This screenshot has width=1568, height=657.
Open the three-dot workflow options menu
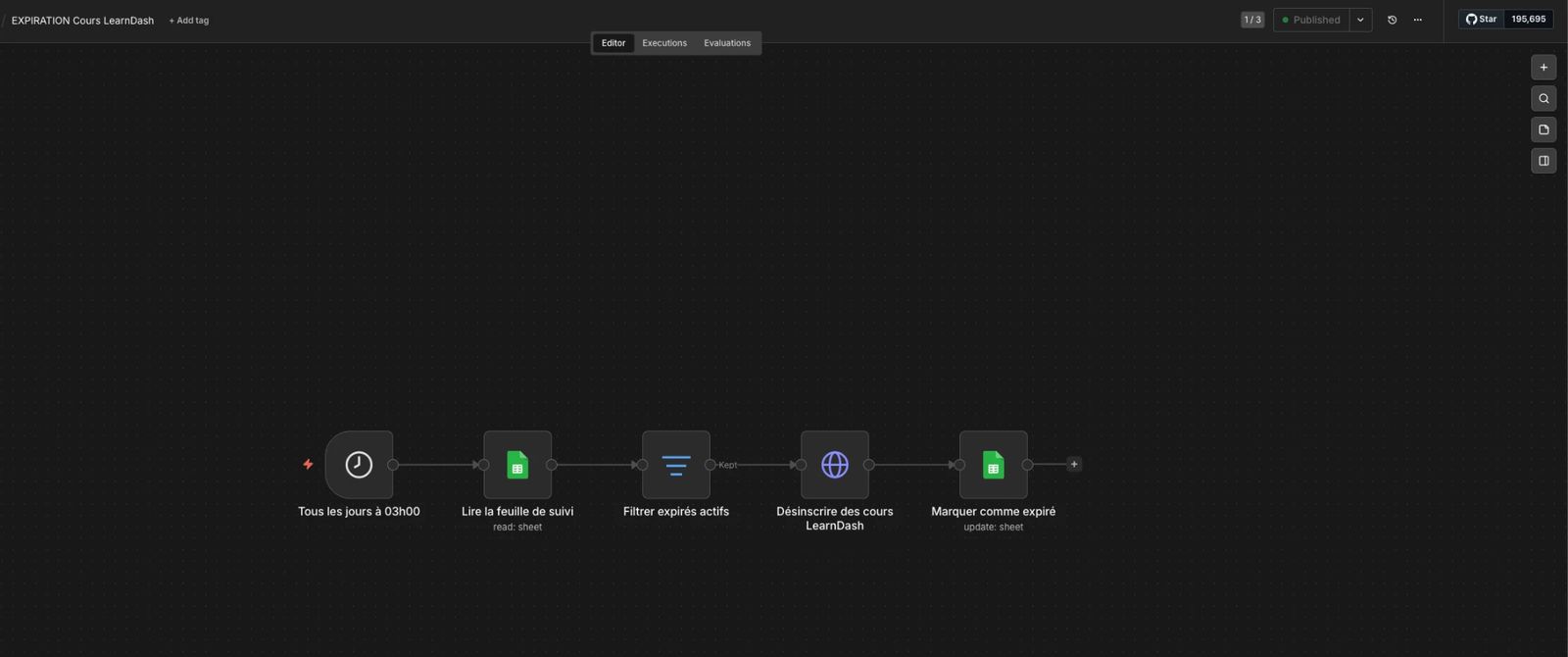[1417, 20]
